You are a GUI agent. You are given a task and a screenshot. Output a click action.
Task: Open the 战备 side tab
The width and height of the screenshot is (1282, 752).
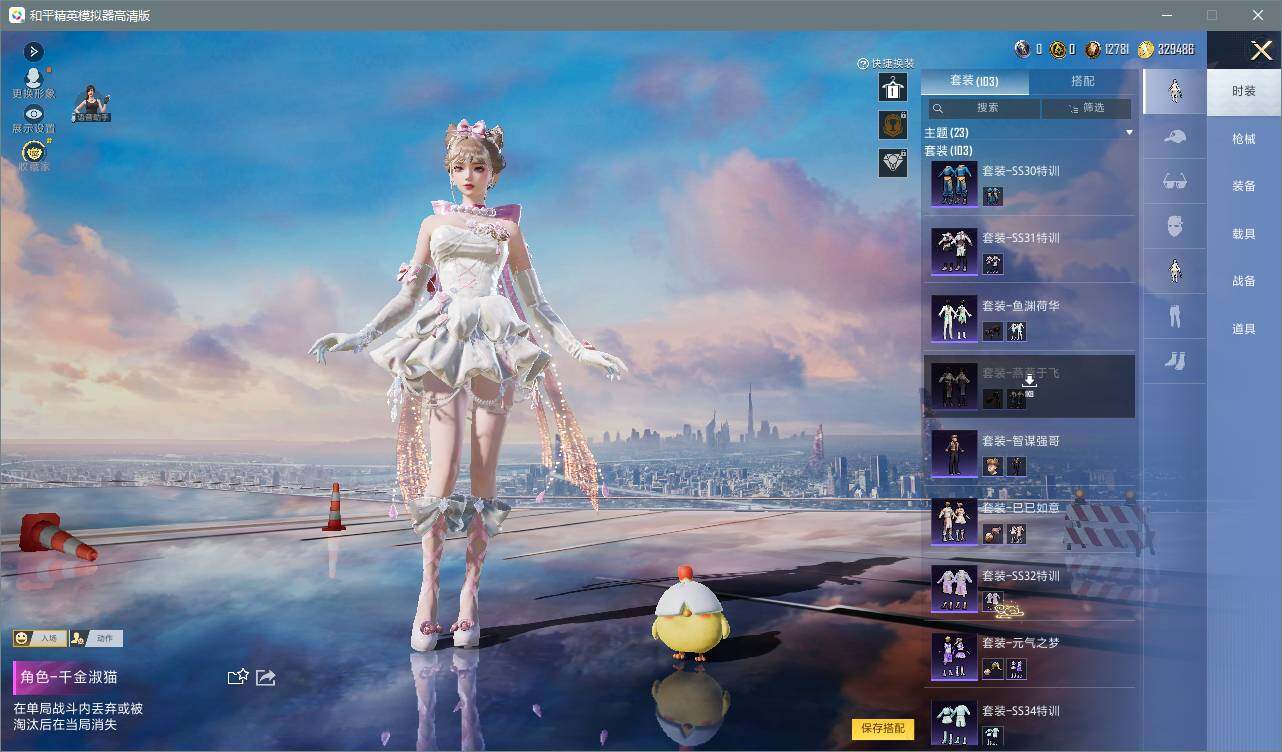[x=1244, y=281]
